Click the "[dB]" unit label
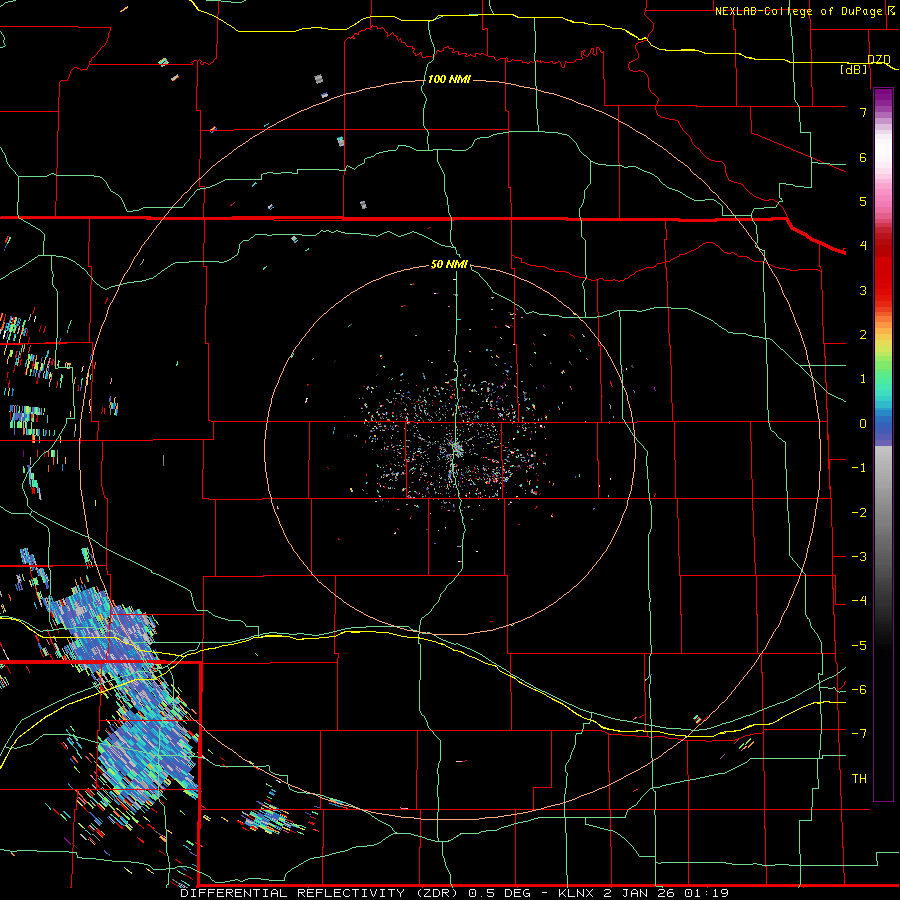The height and width of the screenshot is (900, 900). click(854, 69)
